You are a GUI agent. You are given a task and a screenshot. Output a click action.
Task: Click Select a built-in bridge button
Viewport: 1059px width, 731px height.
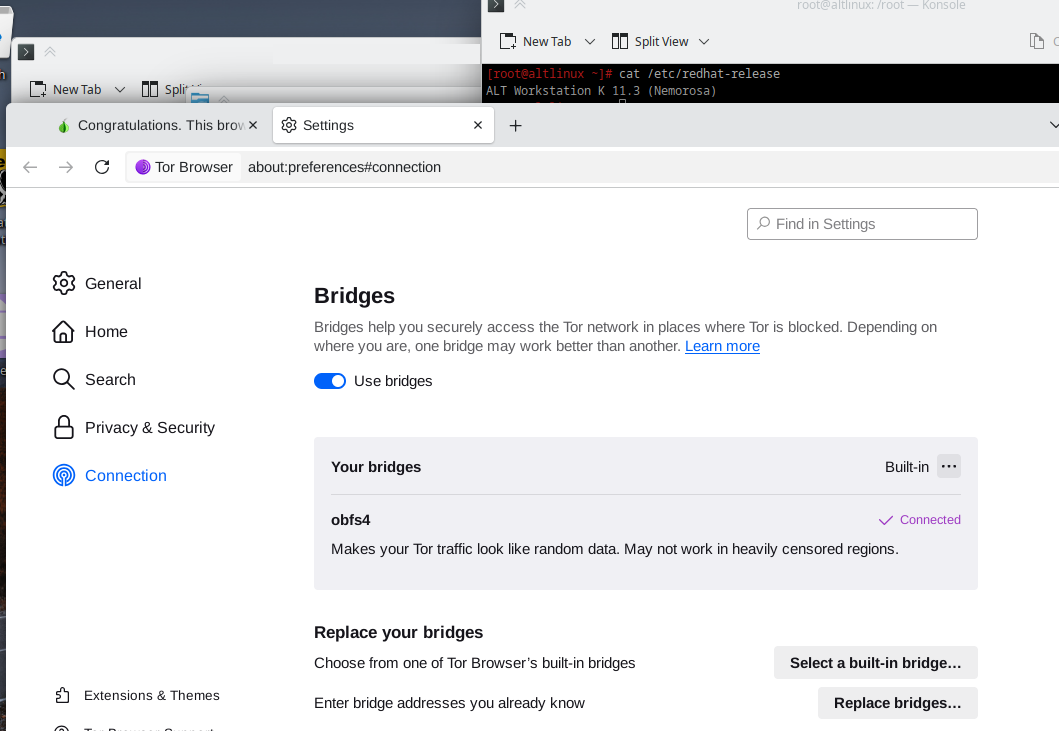[x=875, y=663]
